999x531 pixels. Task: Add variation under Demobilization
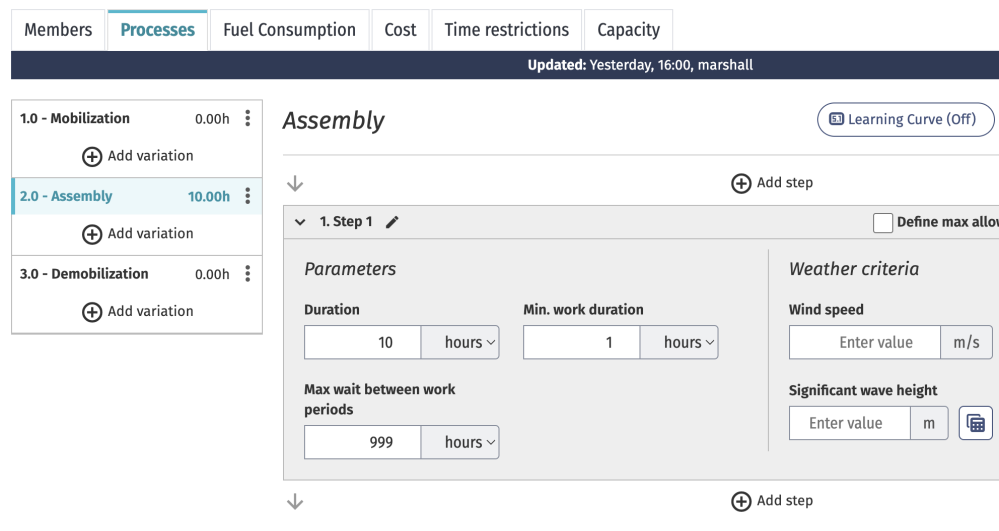138,312
